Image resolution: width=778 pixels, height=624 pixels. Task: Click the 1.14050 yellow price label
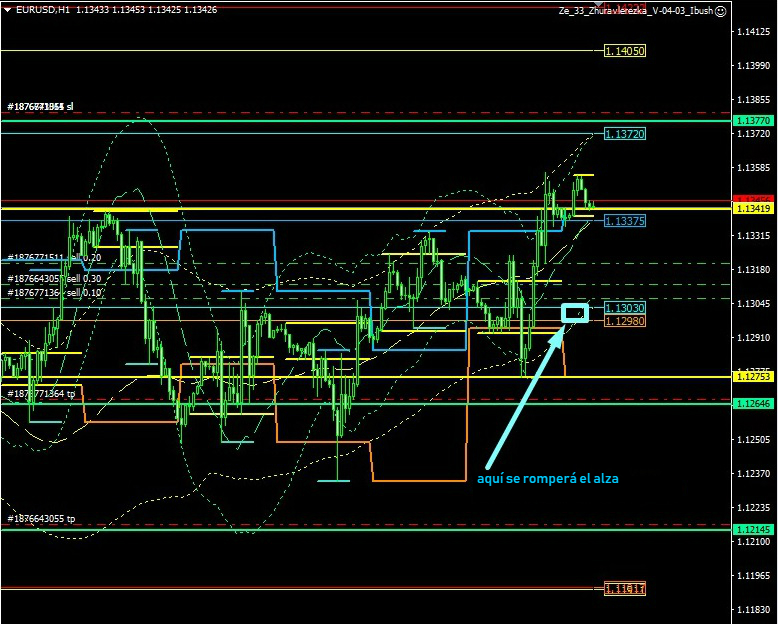[x=624, y=50]
